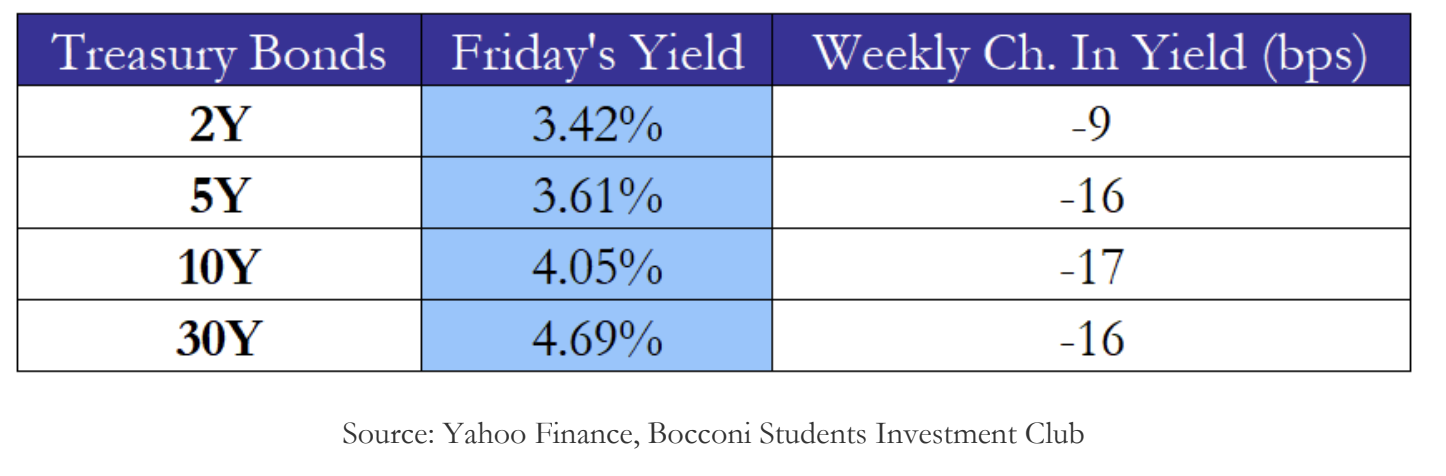The height and width of the screenshot is (476, 1446).
Task: Select the 2Y row label
Action: point(218,126)
